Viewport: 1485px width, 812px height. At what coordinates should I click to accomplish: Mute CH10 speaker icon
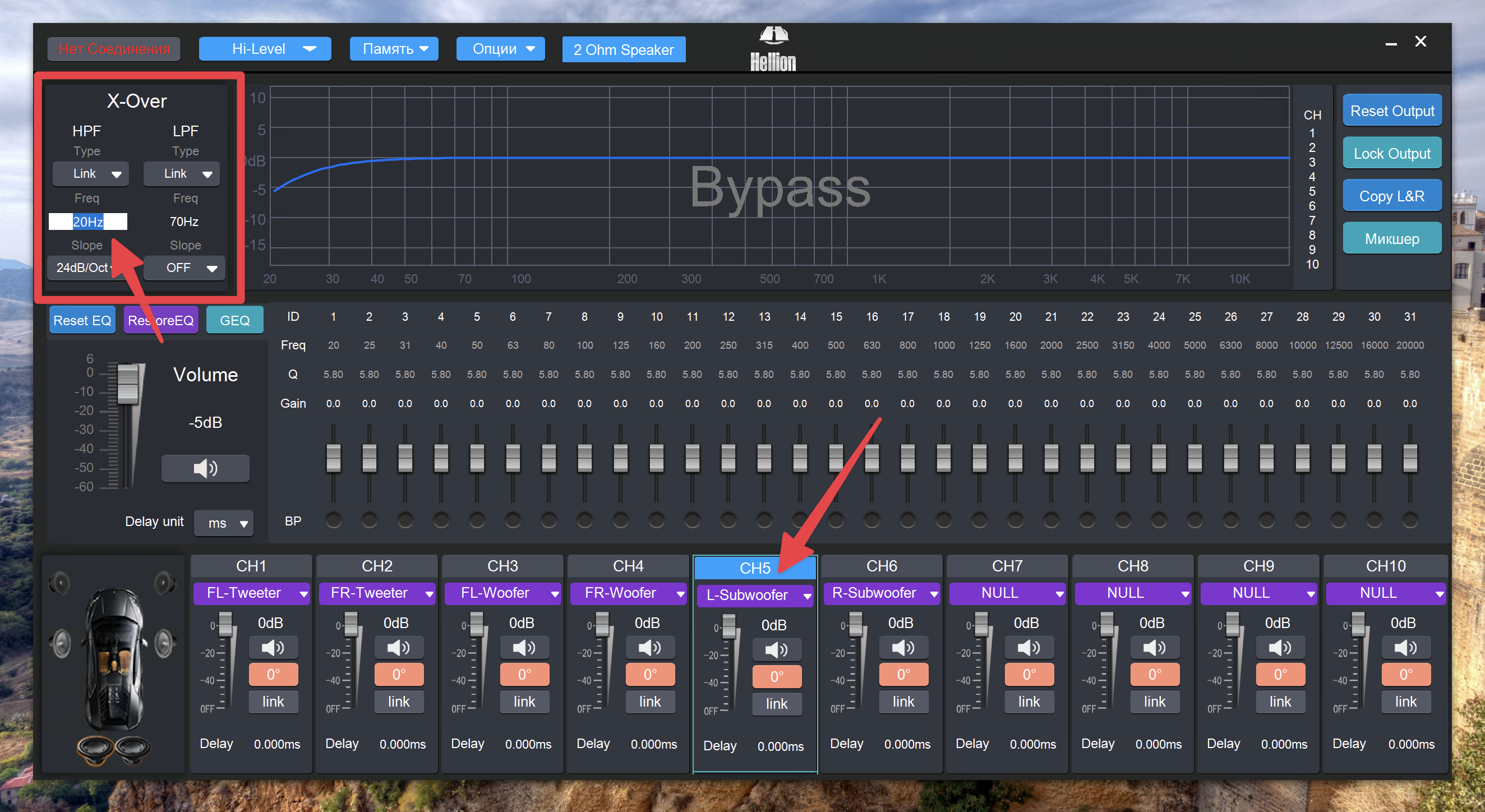pyautogui.click(x=1405, y=648)
